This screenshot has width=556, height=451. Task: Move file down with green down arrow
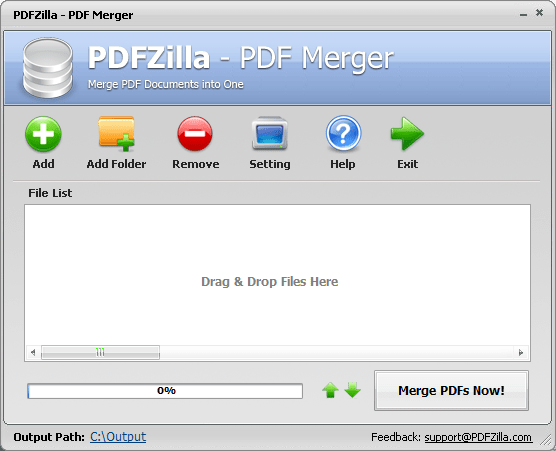(352, 390)
